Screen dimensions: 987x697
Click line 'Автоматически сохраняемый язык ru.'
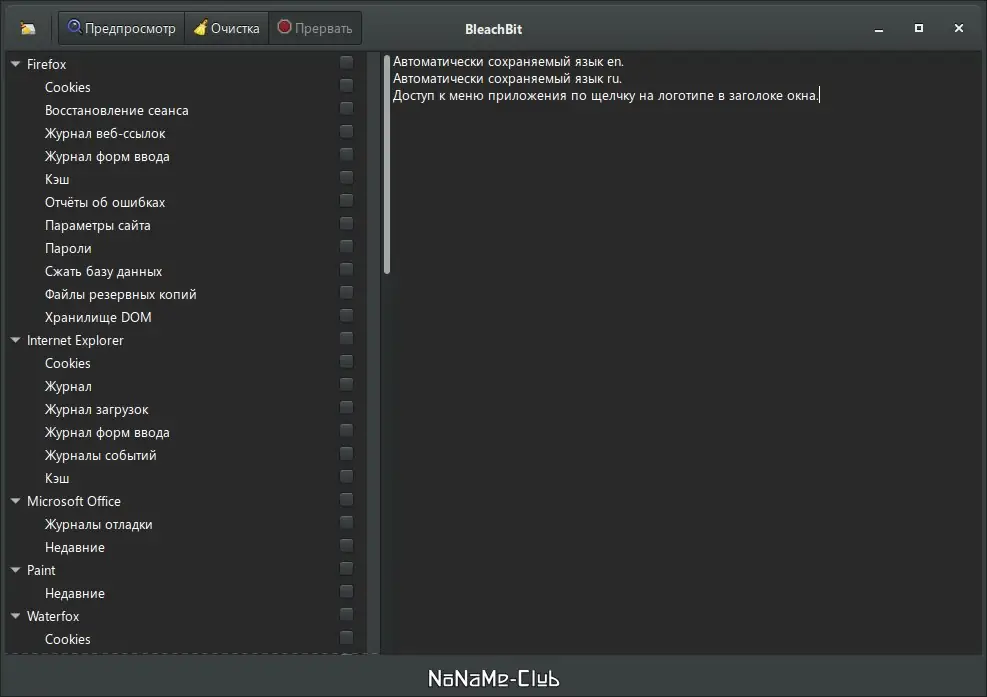507,79
